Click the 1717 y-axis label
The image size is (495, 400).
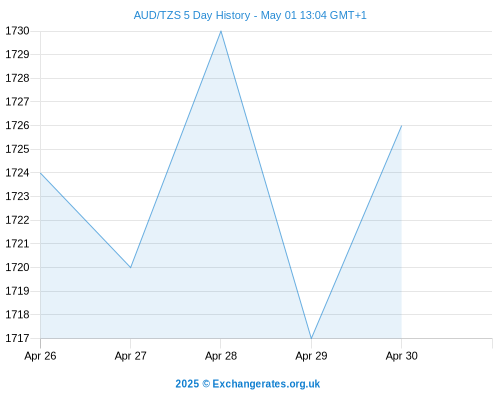point(17,338)
